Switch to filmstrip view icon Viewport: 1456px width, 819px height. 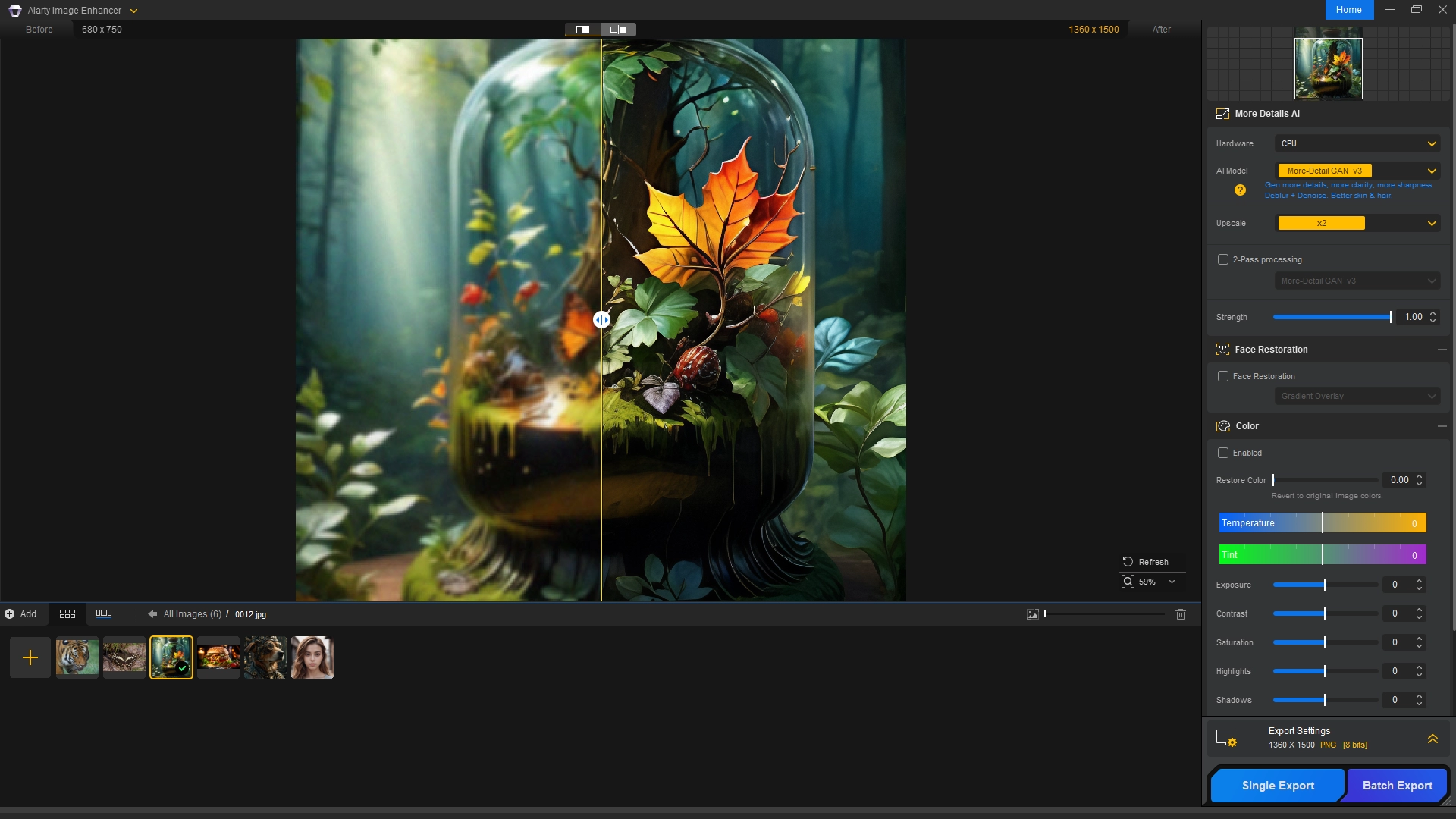104,613
